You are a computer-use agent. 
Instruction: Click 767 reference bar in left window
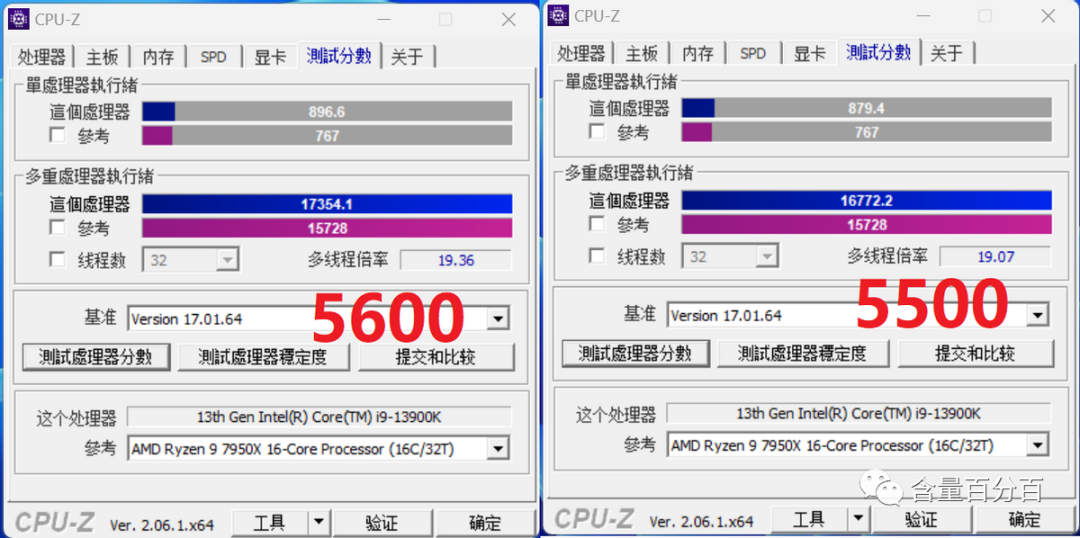tap(327, 136)
